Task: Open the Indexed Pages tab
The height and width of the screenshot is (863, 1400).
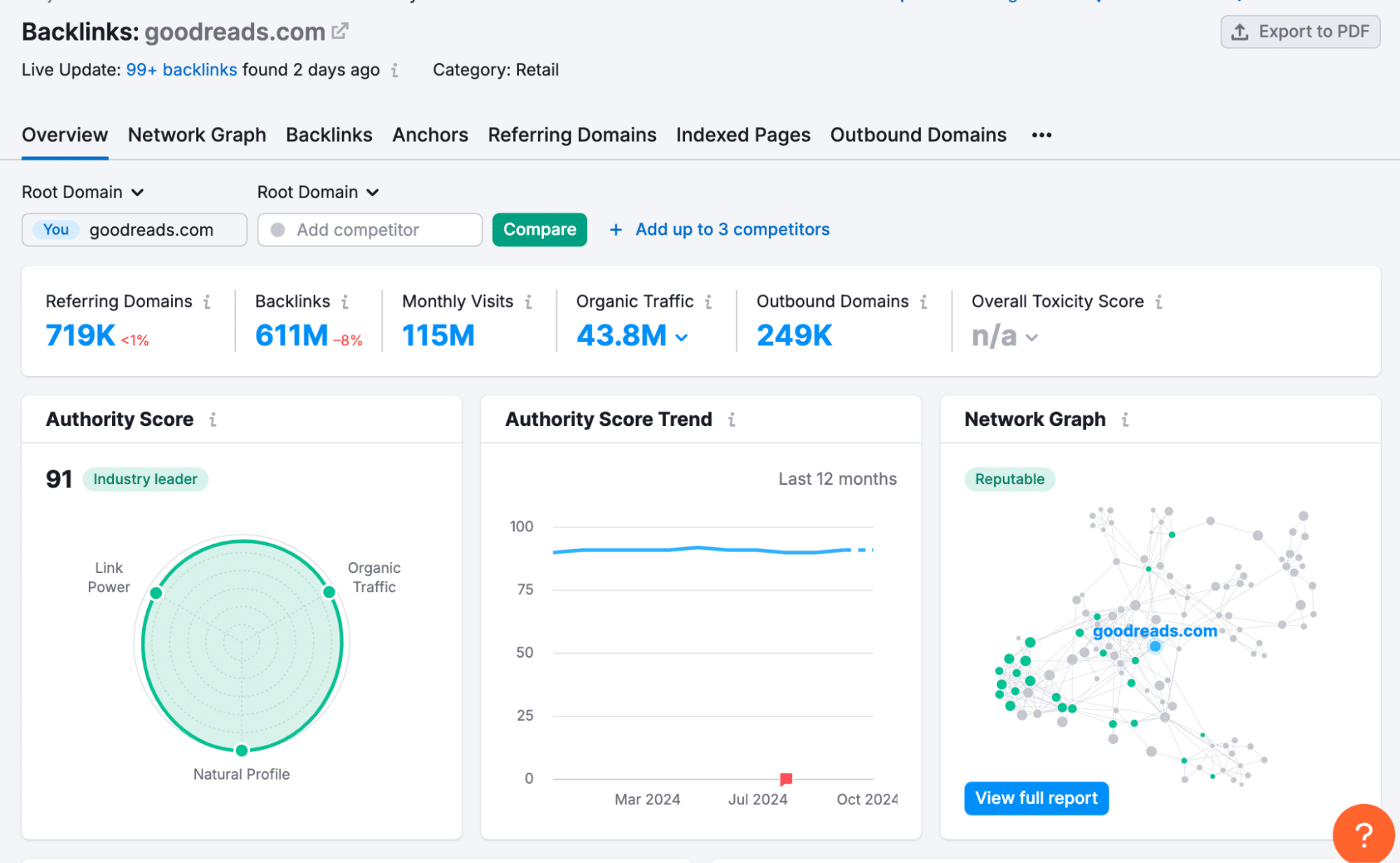Action: [x=743, y=134]
